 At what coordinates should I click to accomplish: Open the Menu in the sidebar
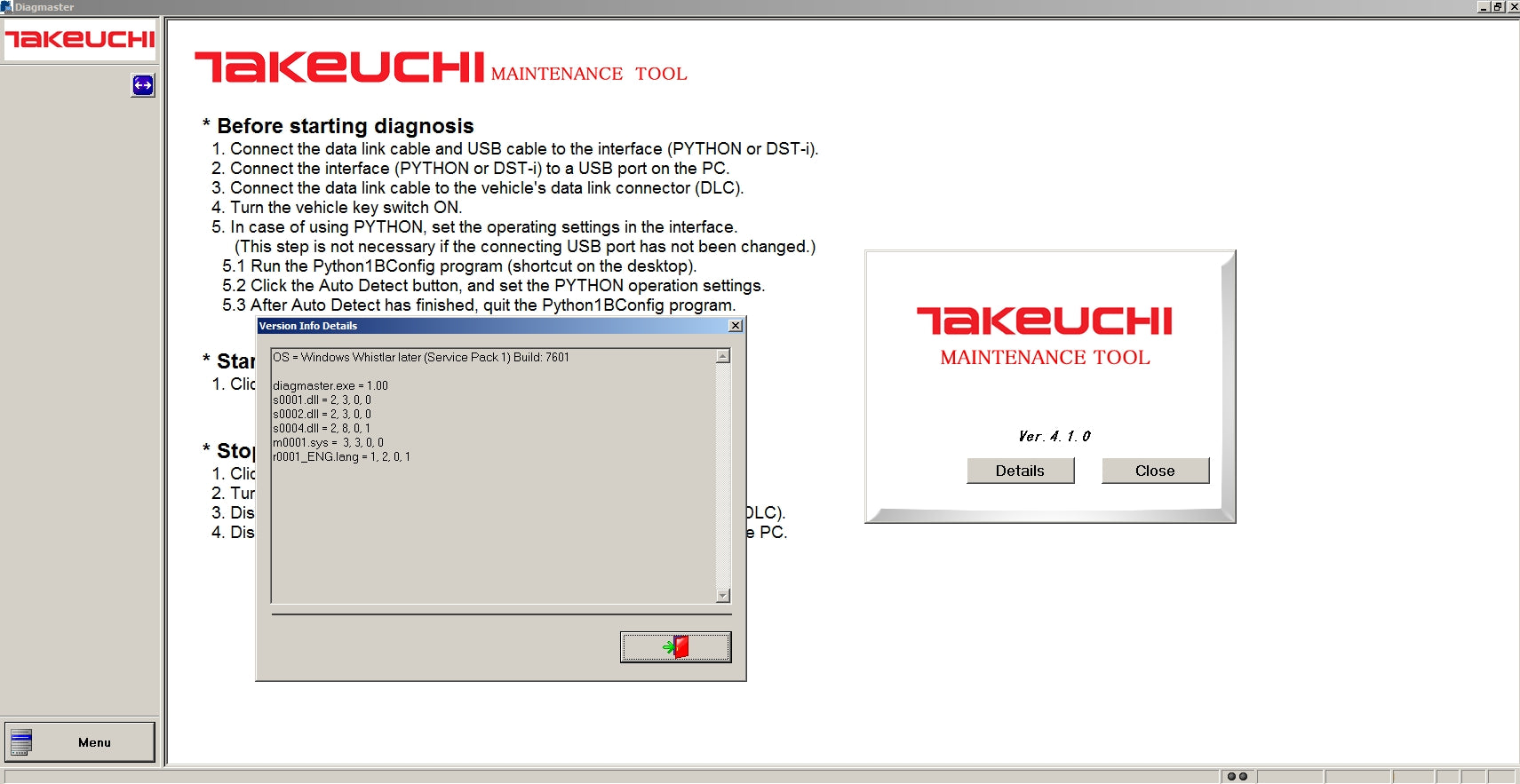(x=80, y=742)
